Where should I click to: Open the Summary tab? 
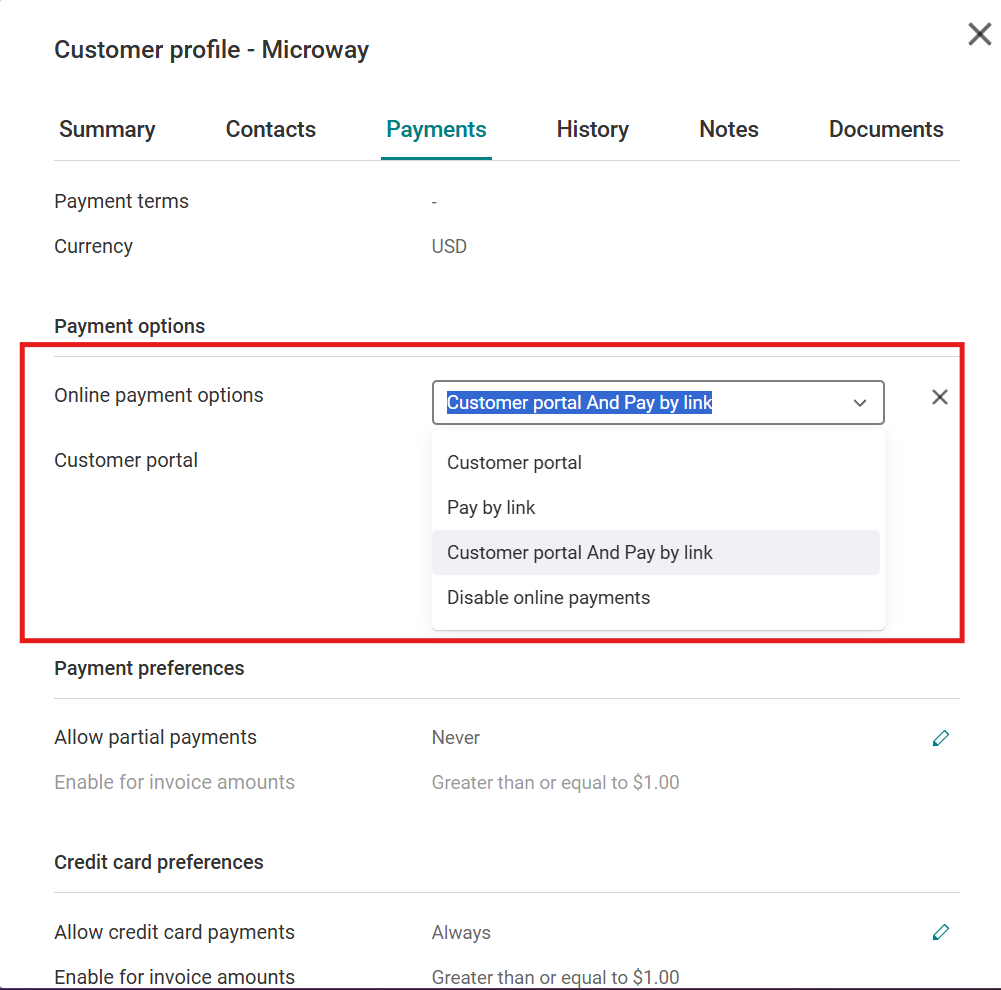[107, 129]
